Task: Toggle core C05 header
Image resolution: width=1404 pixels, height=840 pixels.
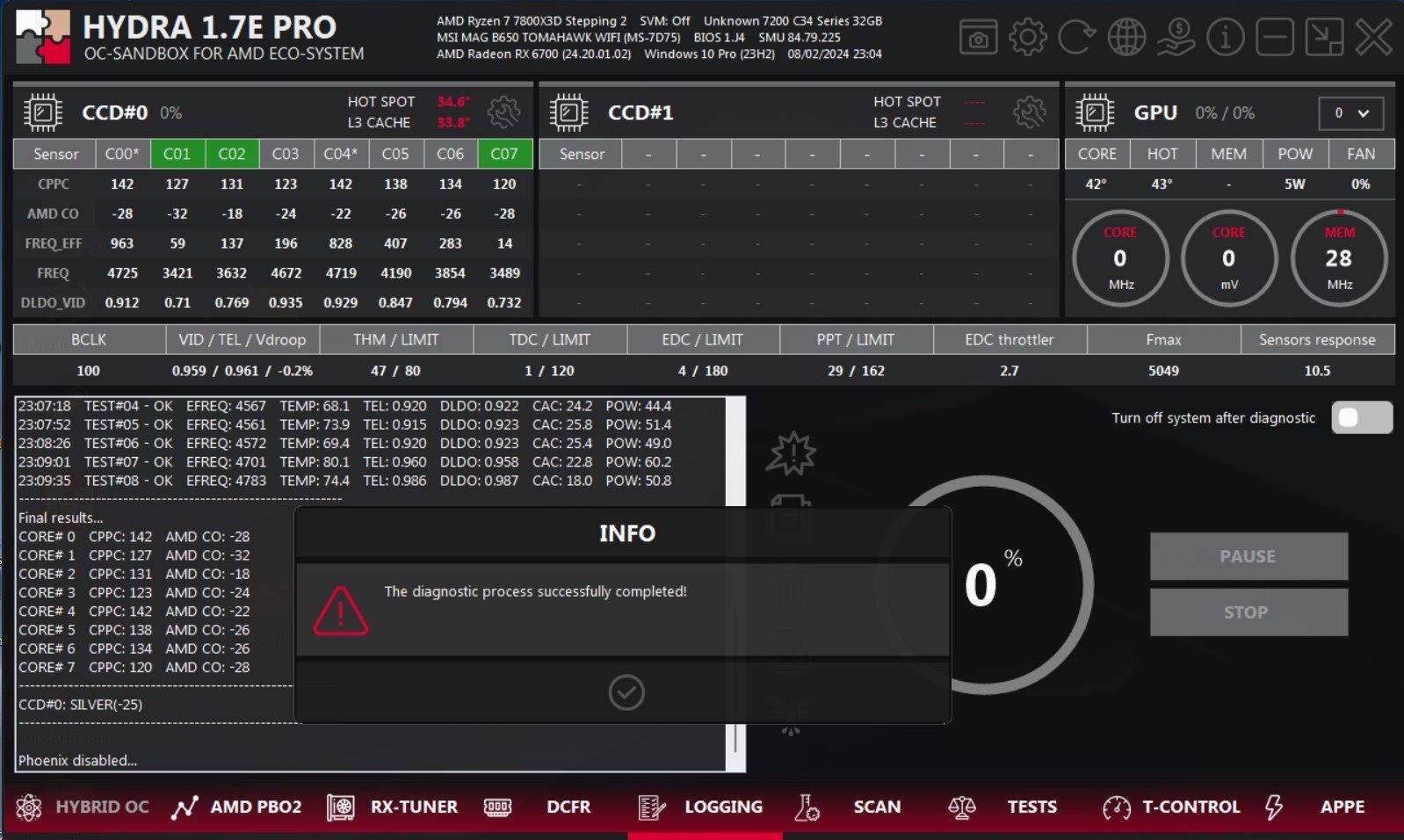Action: tap(395, 154)
